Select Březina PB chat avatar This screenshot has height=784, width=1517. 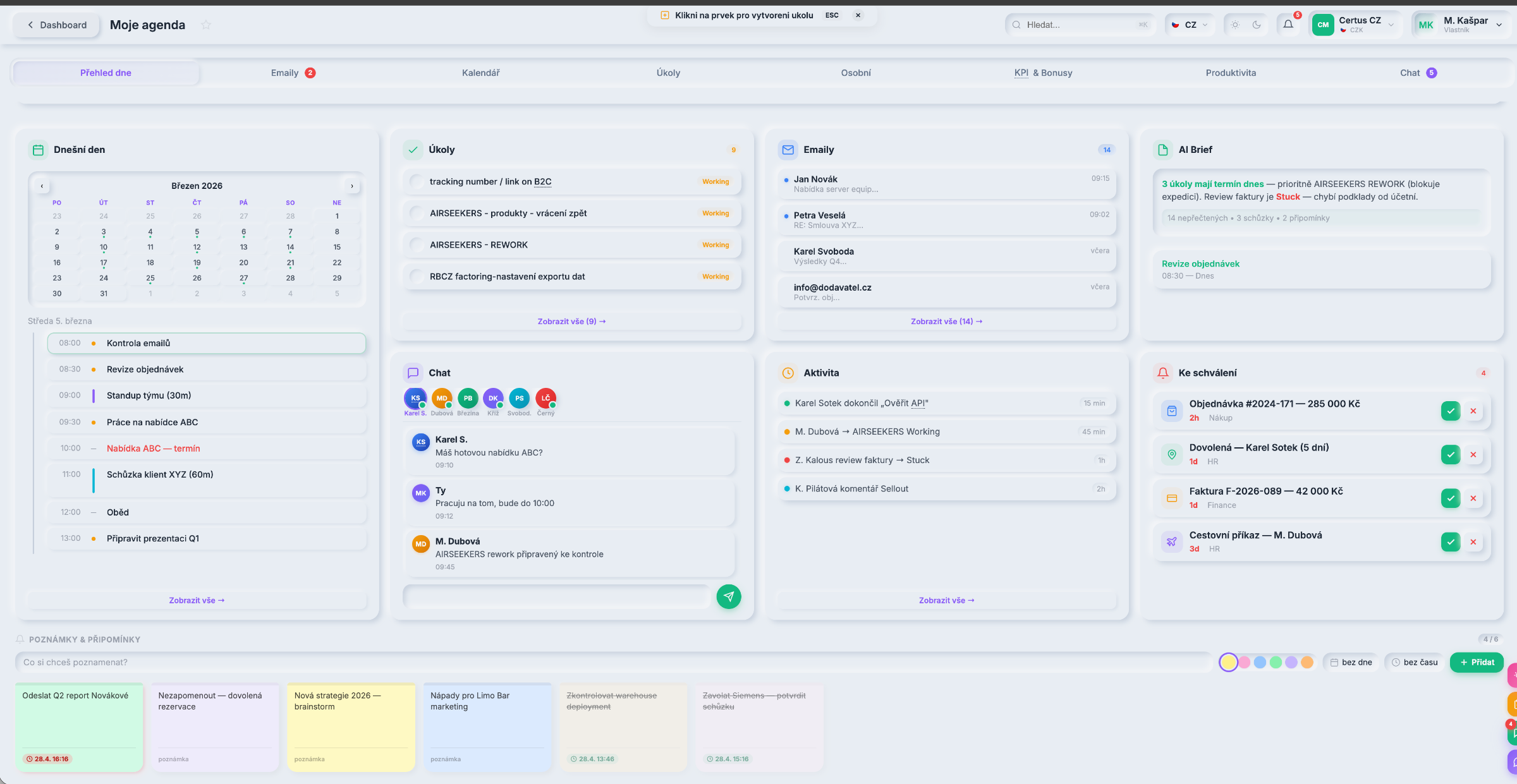(468, 398)
